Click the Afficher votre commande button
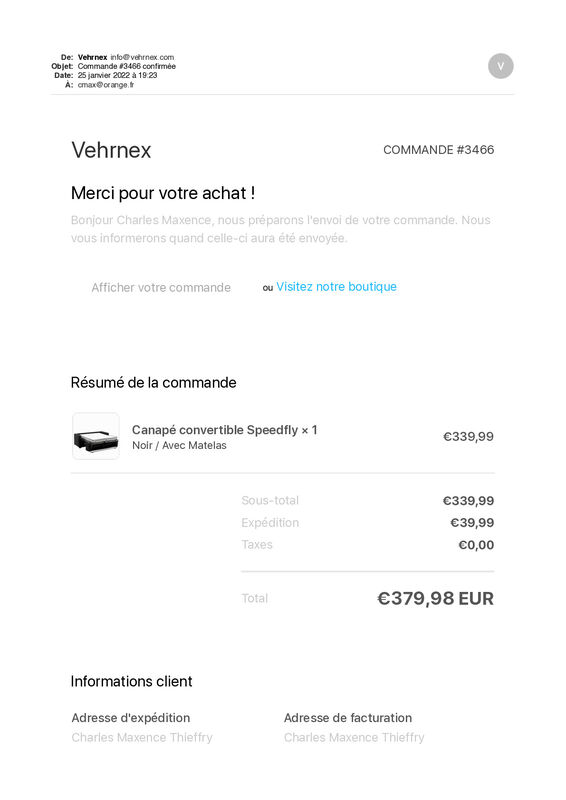566x800 pixels. (161, 287)
